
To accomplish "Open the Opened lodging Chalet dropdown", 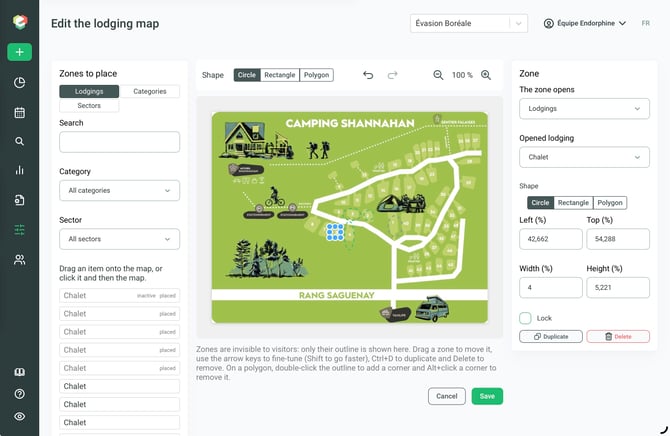I will (x=584, y=157).
